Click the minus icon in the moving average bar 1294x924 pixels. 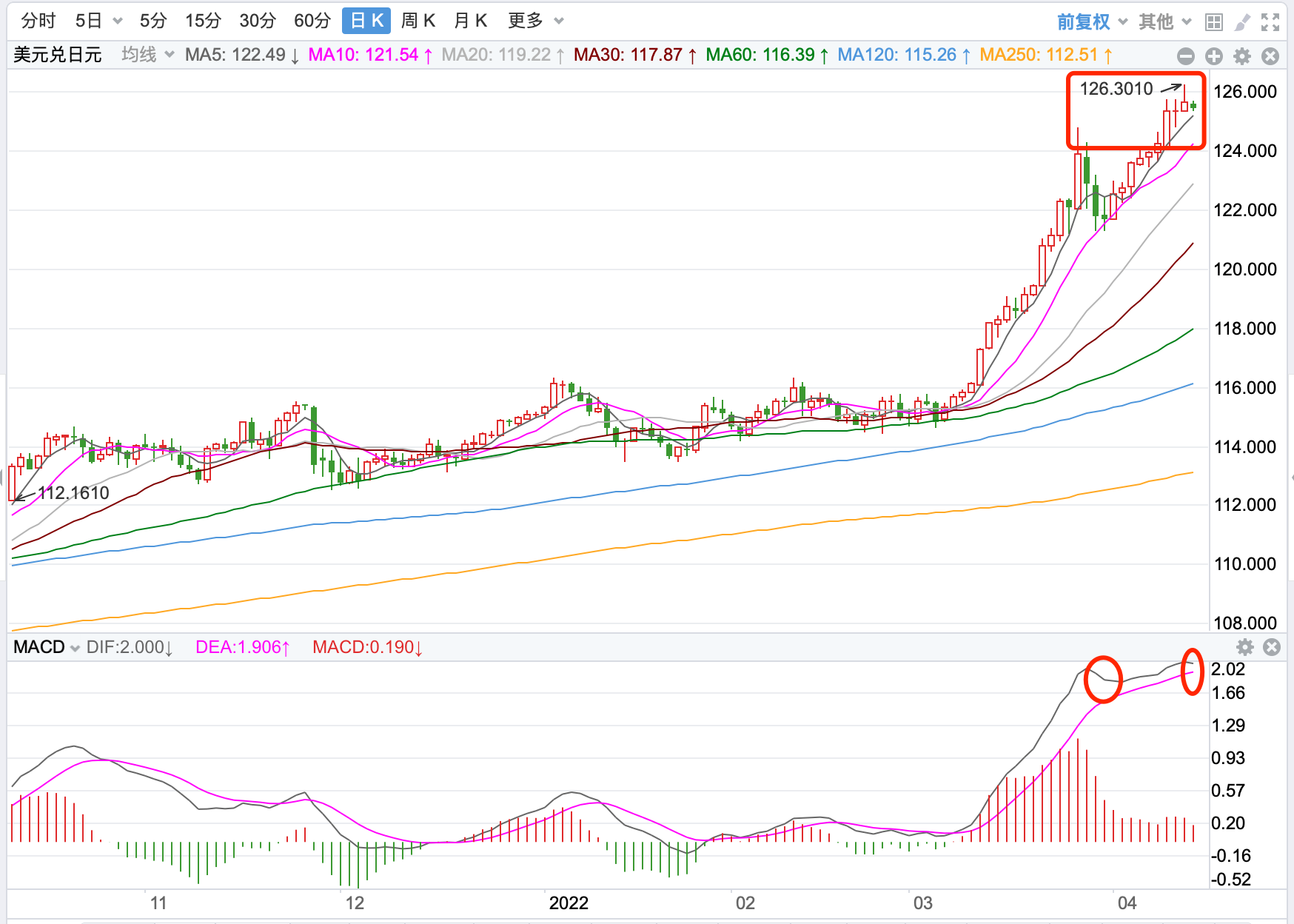pos(1186,56)
